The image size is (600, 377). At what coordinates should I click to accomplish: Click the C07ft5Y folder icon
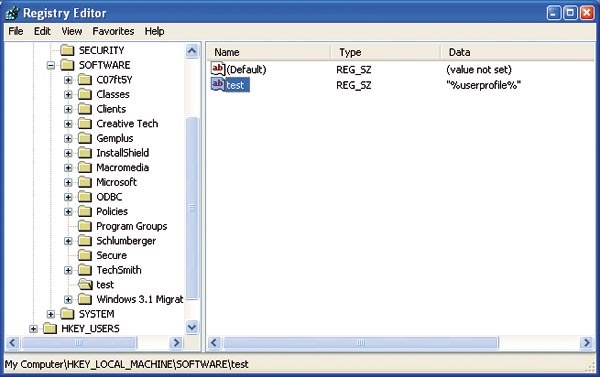tap(85, 80)
